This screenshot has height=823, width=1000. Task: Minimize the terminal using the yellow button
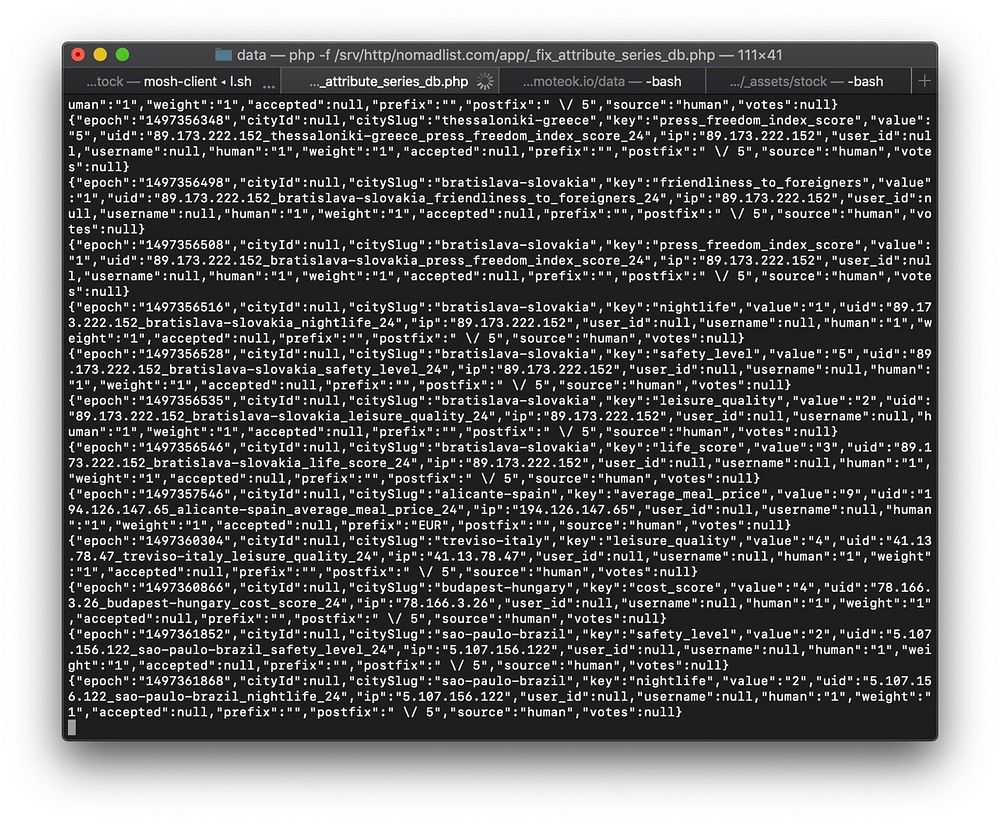pos(100,55)
